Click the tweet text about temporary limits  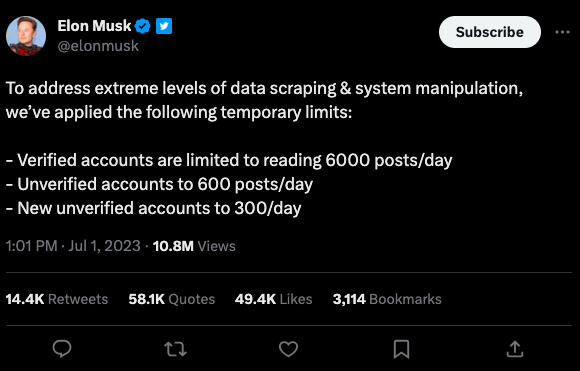[x=264, y=148]
